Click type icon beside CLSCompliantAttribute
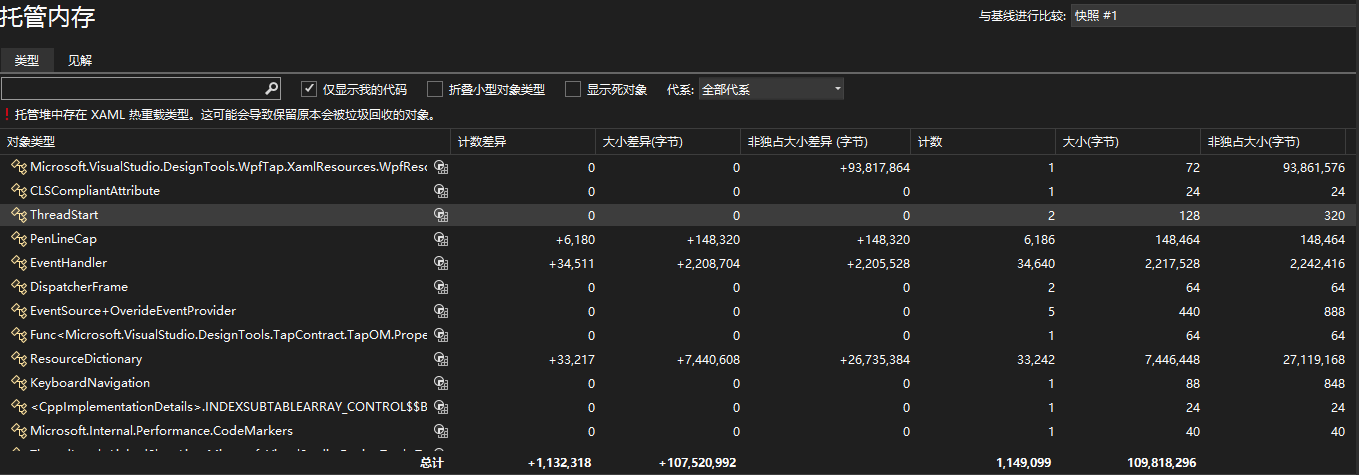This screenshot has width=1359, height=475. pyautogui.click(x=18, y=191)
